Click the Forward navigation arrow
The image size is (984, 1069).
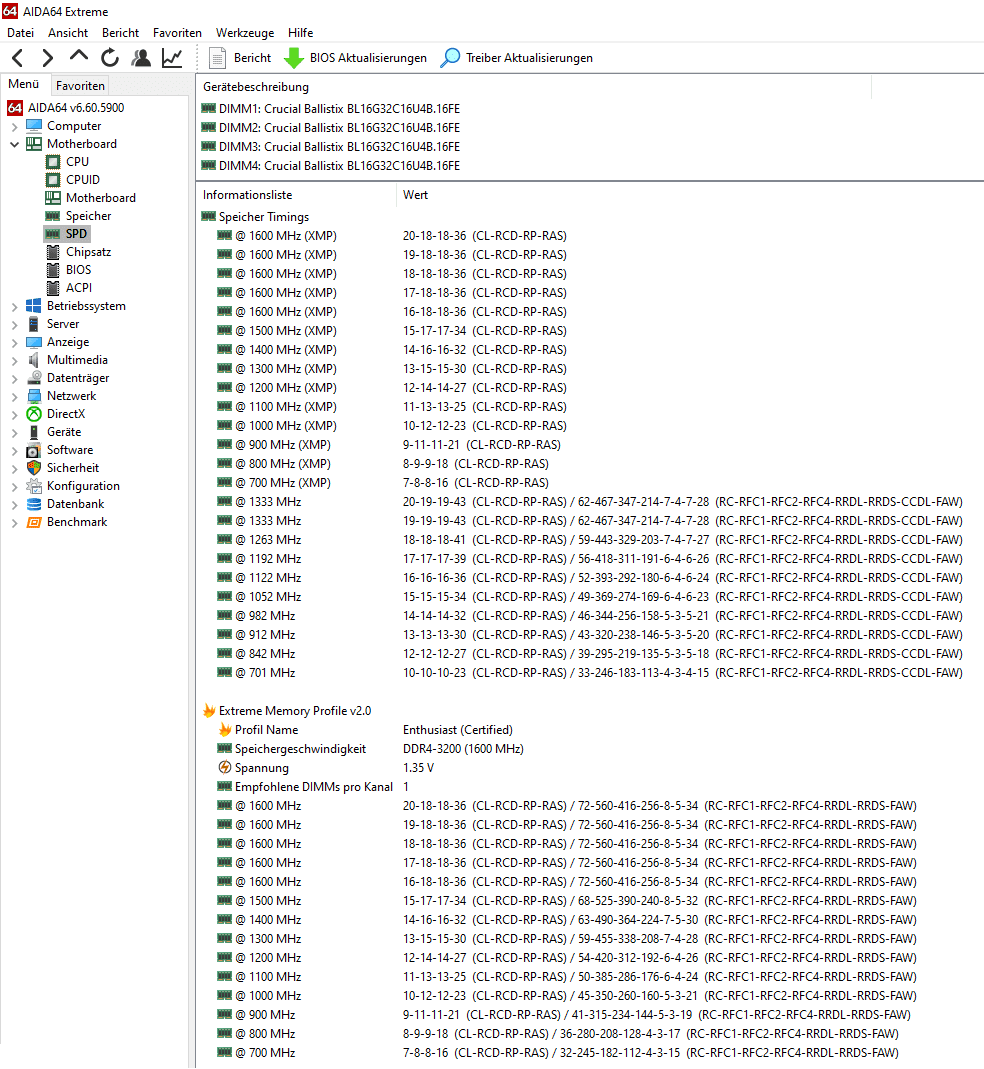pos(47,58)
